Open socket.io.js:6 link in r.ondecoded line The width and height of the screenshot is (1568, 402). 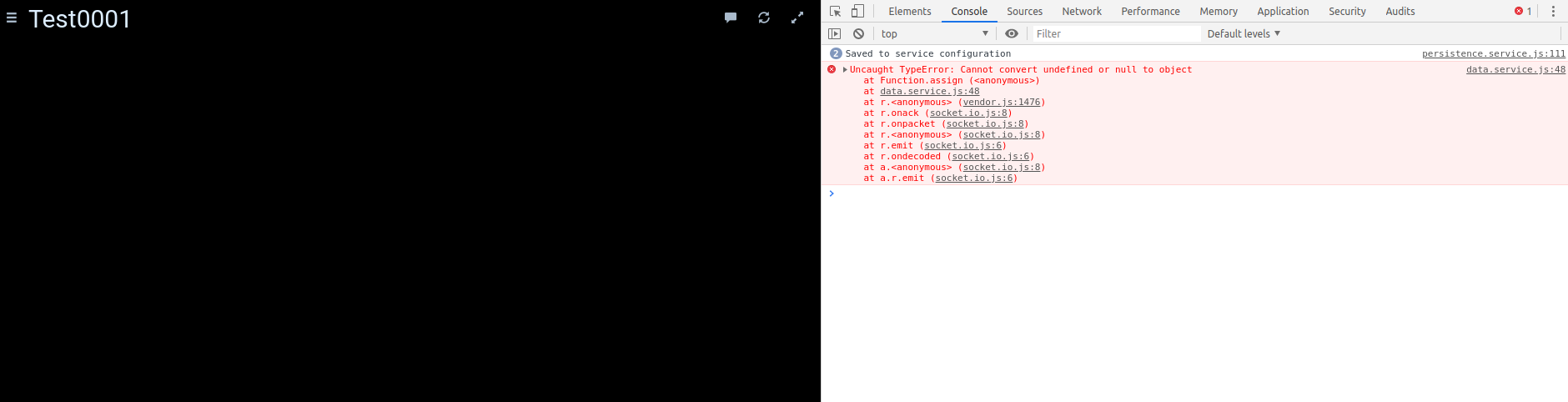click(x=991, y=157)
